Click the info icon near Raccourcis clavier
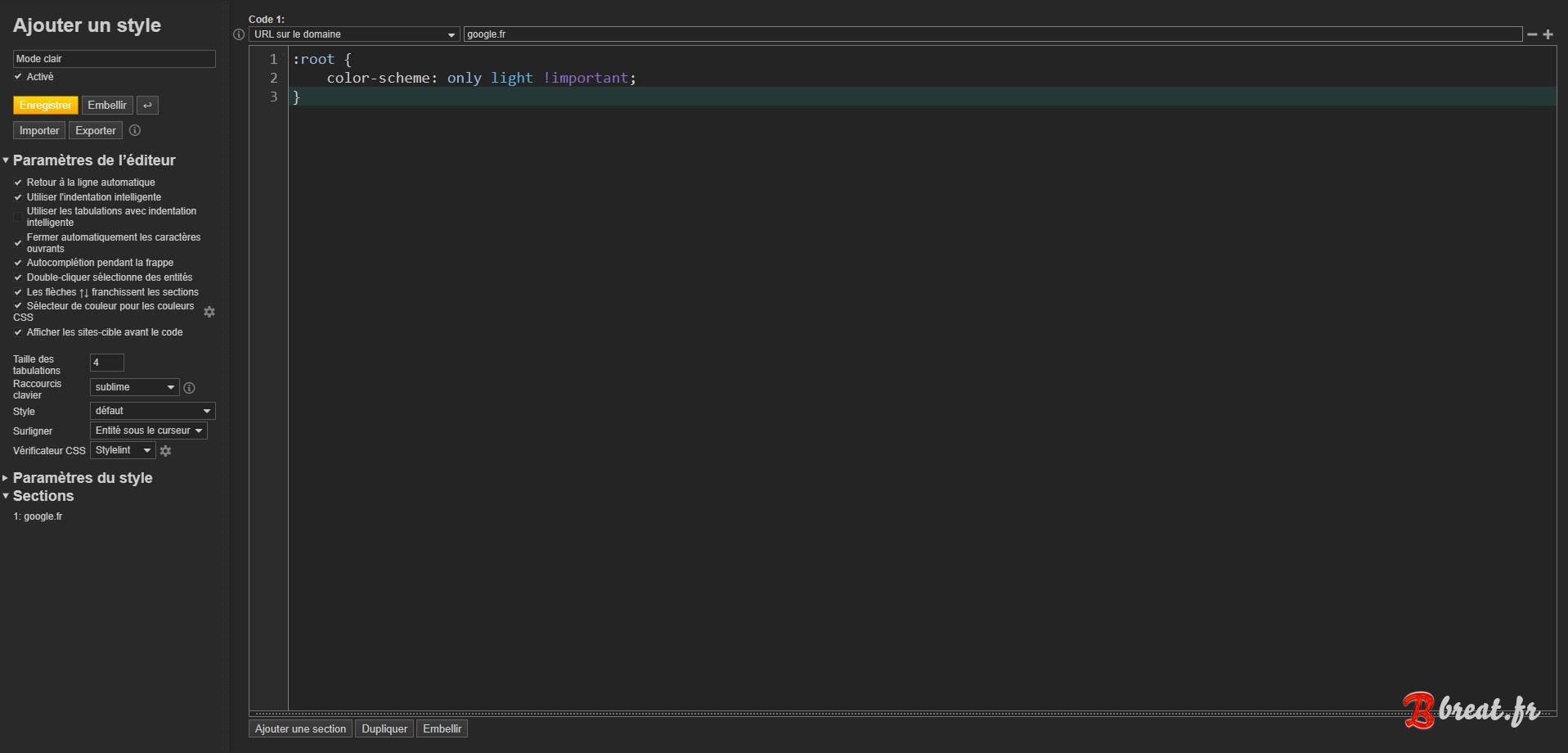The width and height of the screenshot is (1568, 753). tap(189, 387)
